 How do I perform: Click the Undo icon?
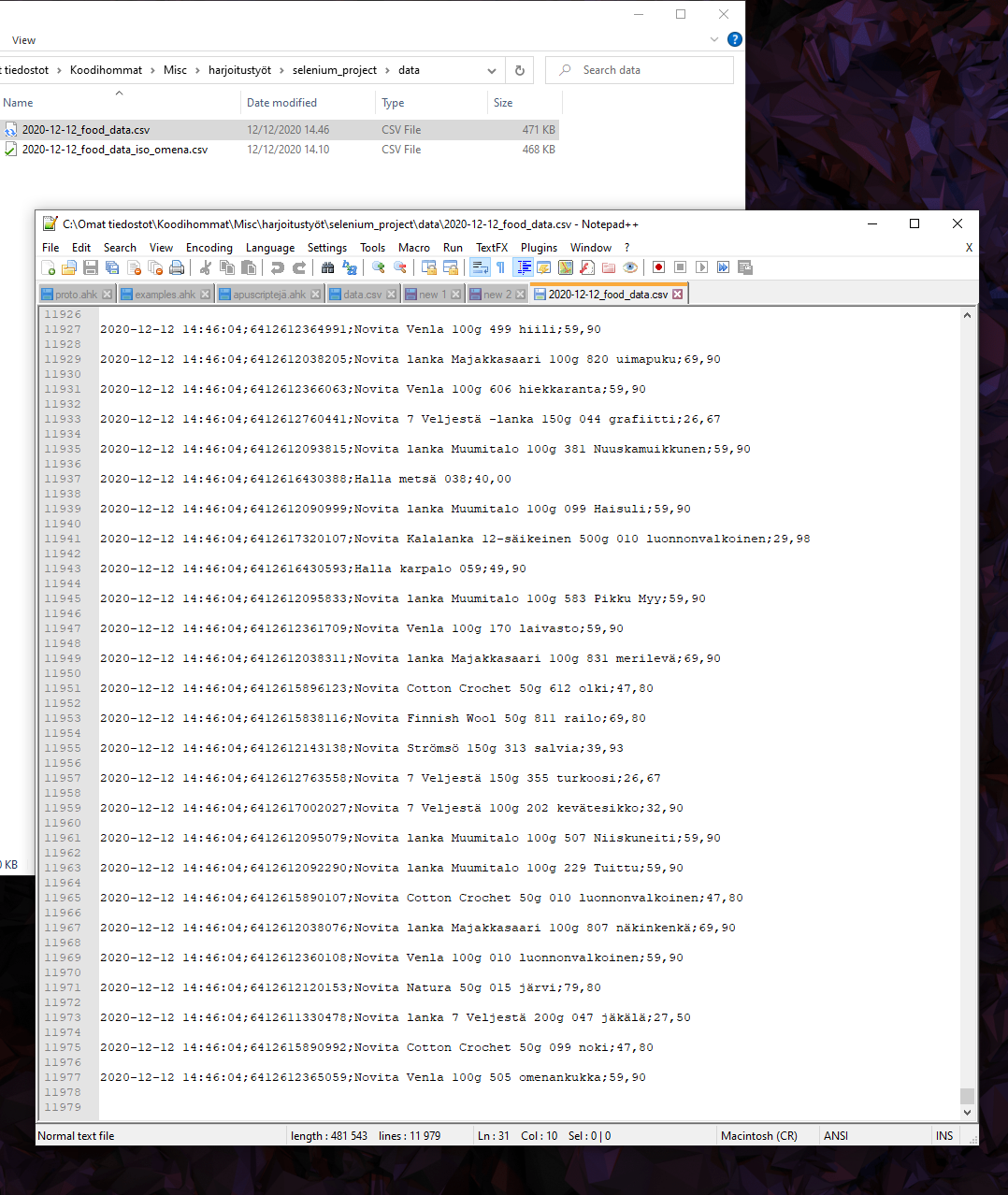point(277,267)
